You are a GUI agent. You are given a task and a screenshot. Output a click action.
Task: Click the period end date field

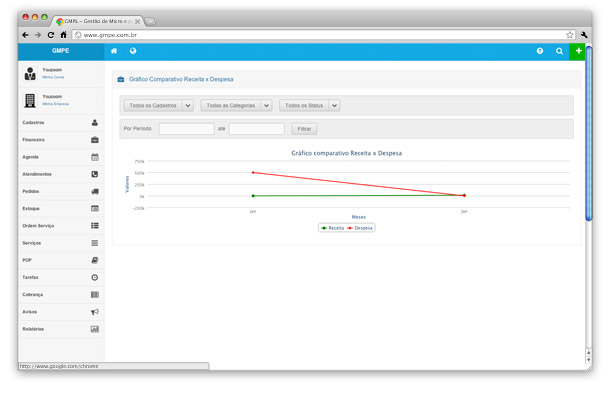[x=257, y=129]
